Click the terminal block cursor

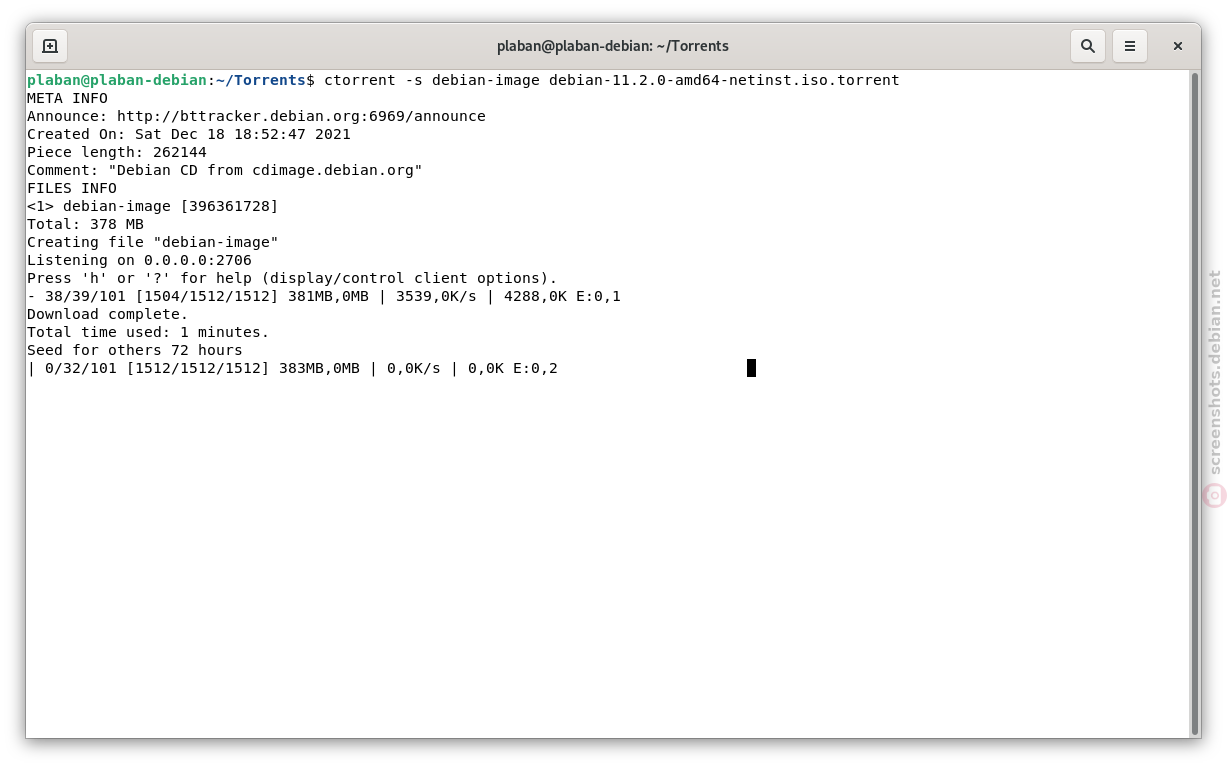pyautogui.click(x=751, y=368)
